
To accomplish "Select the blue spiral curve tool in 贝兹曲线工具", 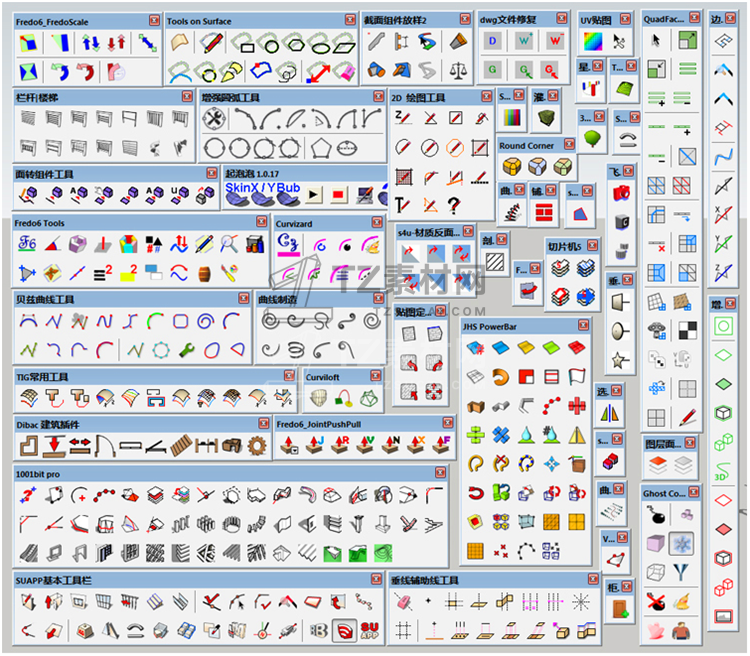I will pos(206,321).
